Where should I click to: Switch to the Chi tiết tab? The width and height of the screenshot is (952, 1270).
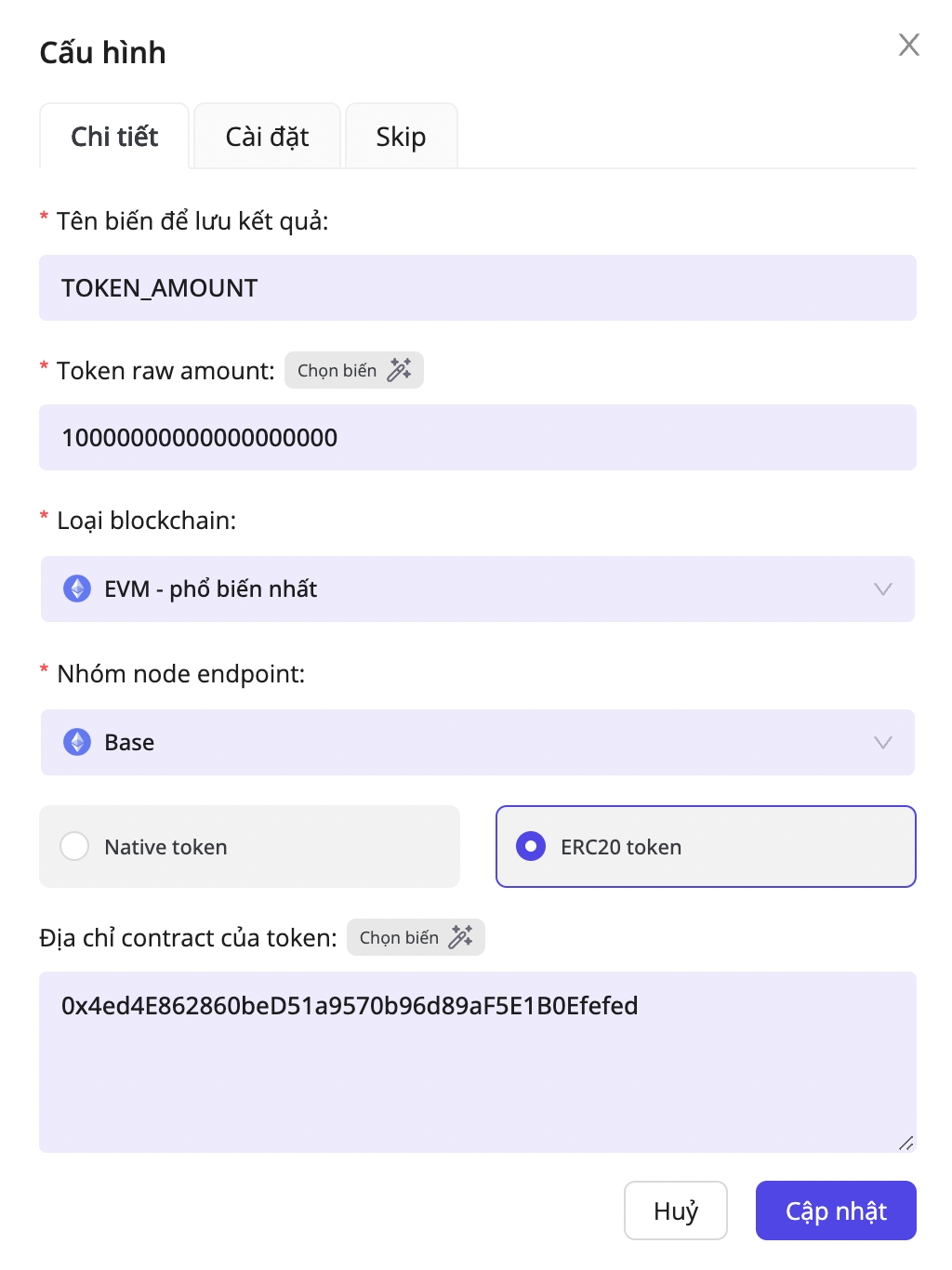pos(114,137)
